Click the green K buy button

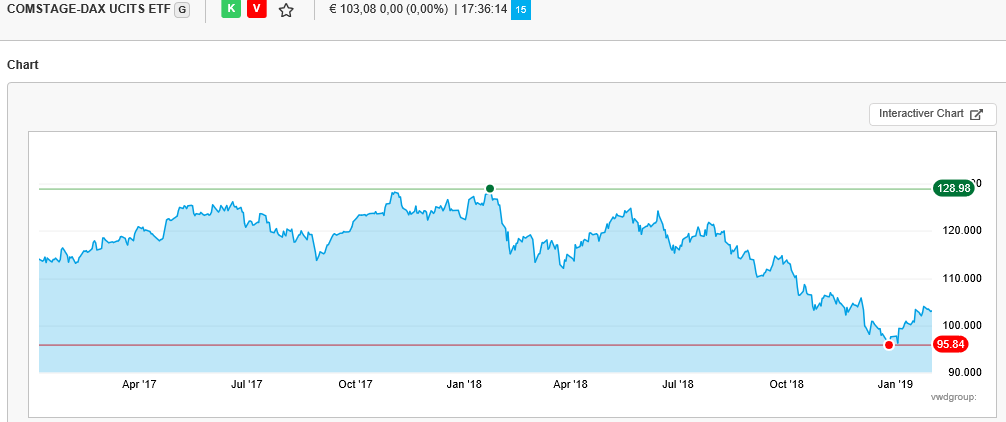(x=231, y=10)
